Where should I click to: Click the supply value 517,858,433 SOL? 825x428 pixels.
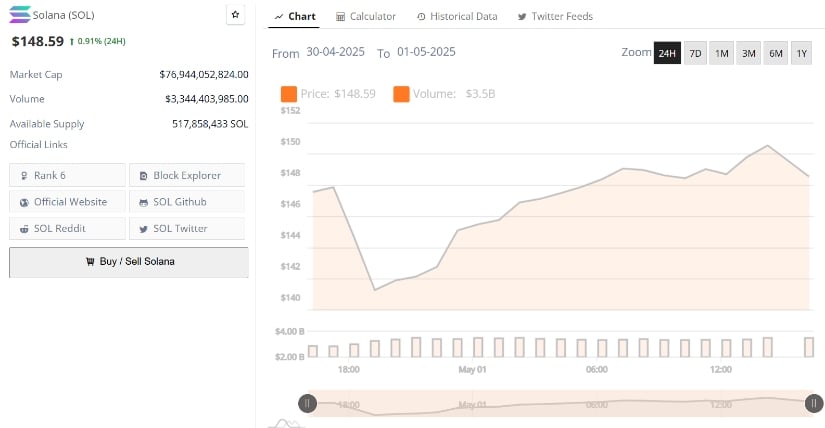point(210,124)
